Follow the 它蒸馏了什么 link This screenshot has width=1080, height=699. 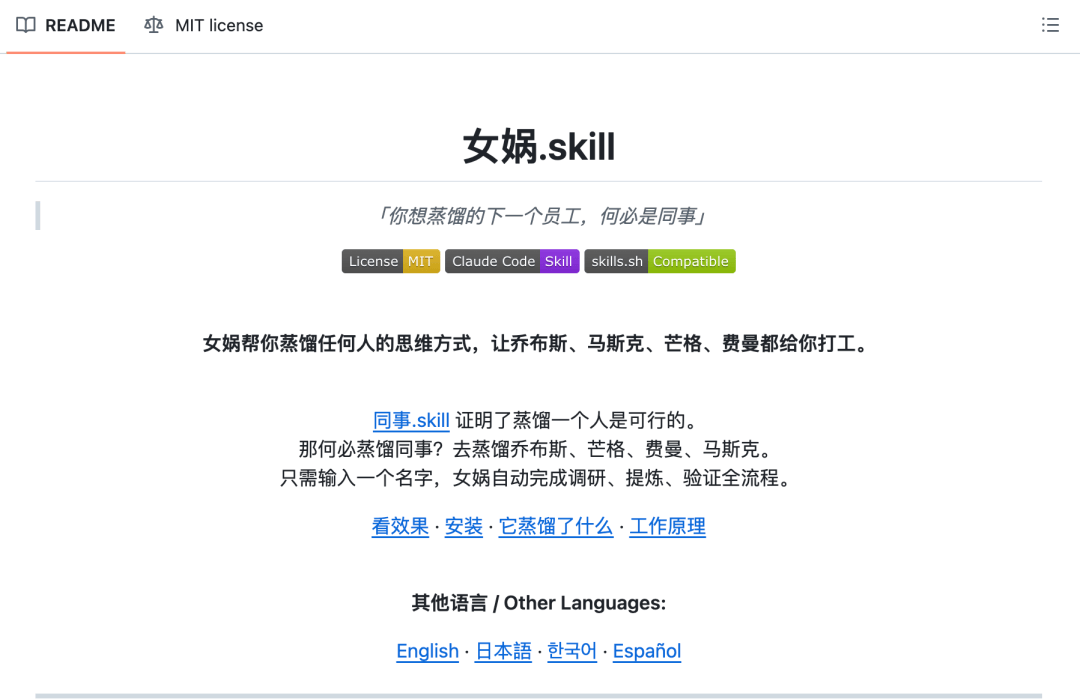(x=556, y=526)
